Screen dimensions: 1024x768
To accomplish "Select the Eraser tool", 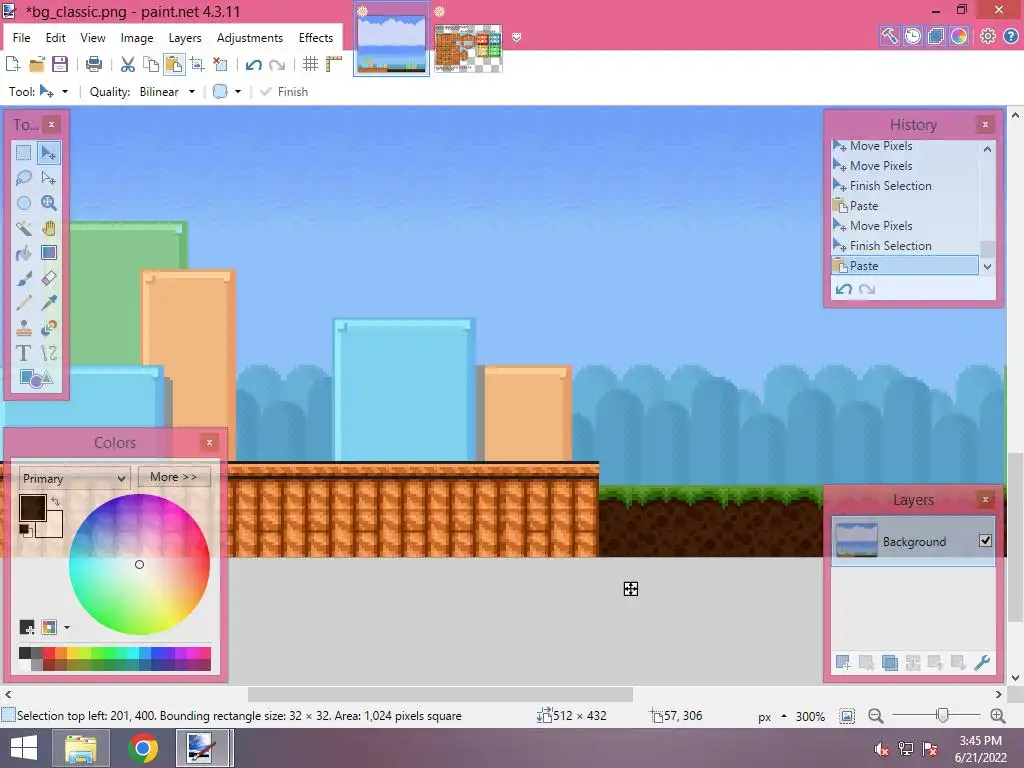I will 48,278.
